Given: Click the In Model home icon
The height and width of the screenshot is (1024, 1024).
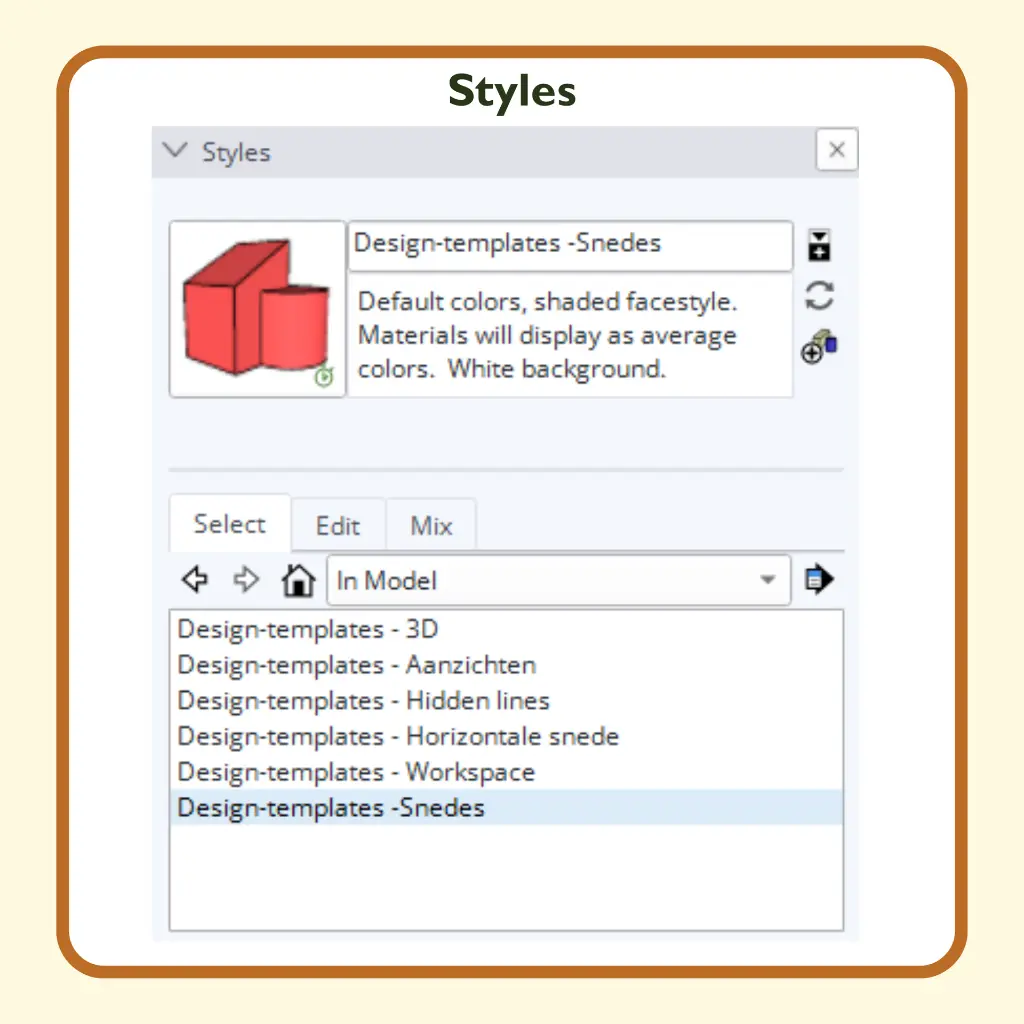Looking at the screenshot, I should pos(298,579).
